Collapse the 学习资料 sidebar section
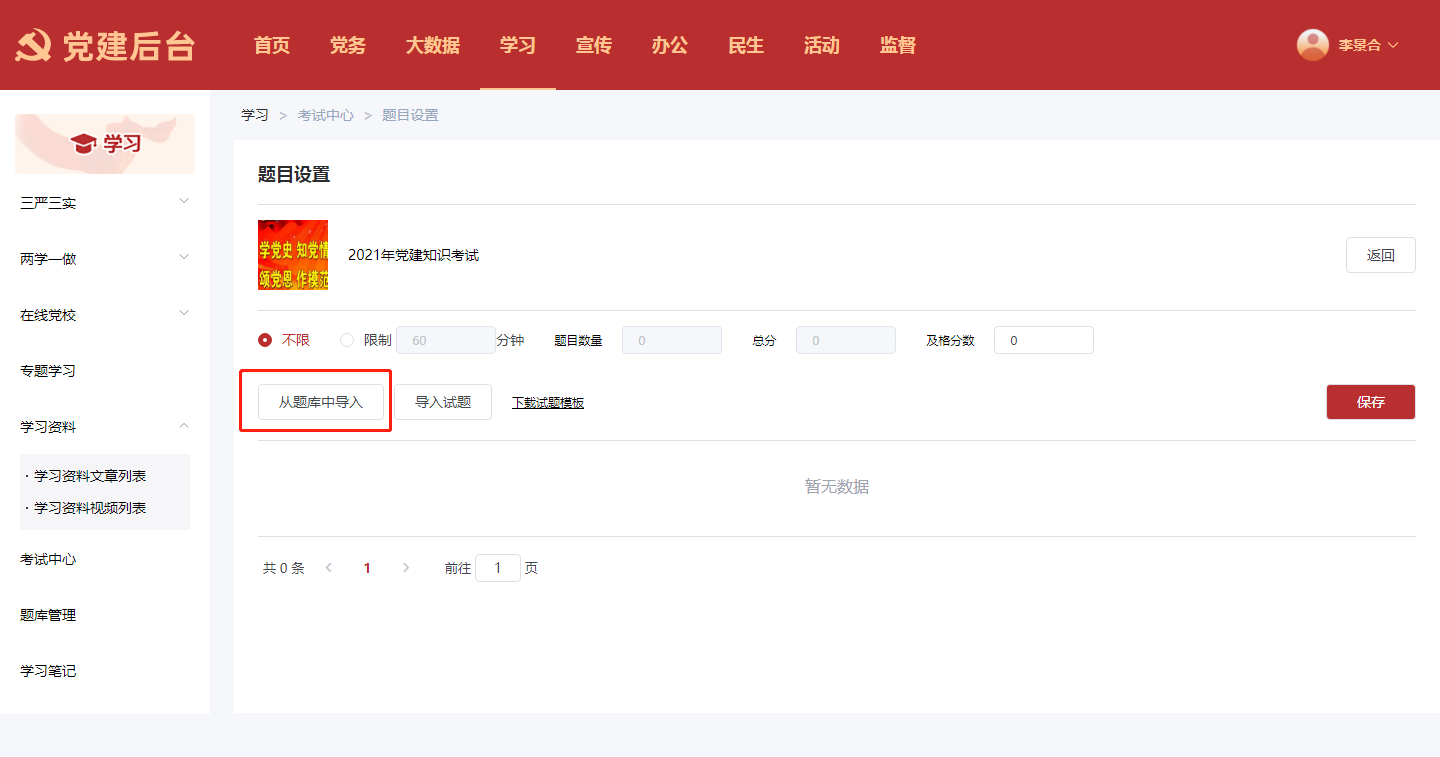Screen dimensions: 1440x757 [184, 426]
